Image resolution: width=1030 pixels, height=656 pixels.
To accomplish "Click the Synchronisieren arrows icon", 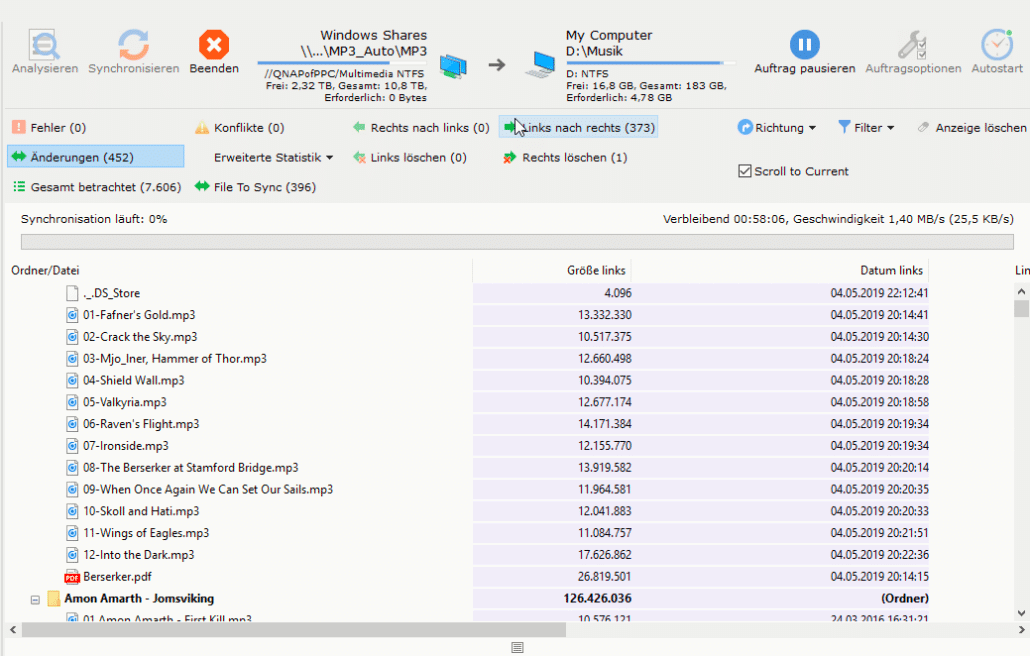I will (133, 44).
